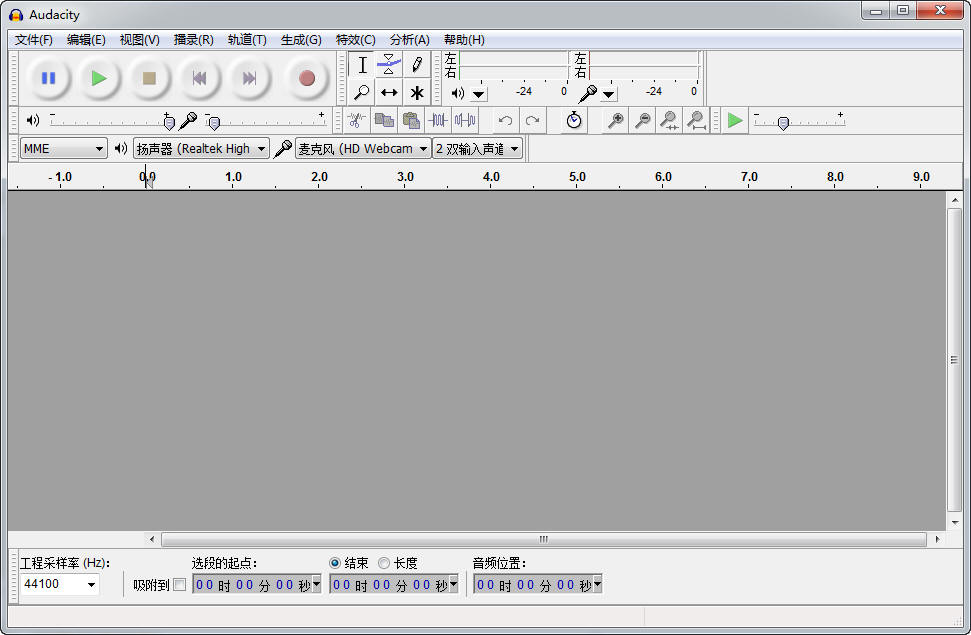Click the Redo arrow icon
Viewport: 971px width, 635px height.
click(533, 120)
